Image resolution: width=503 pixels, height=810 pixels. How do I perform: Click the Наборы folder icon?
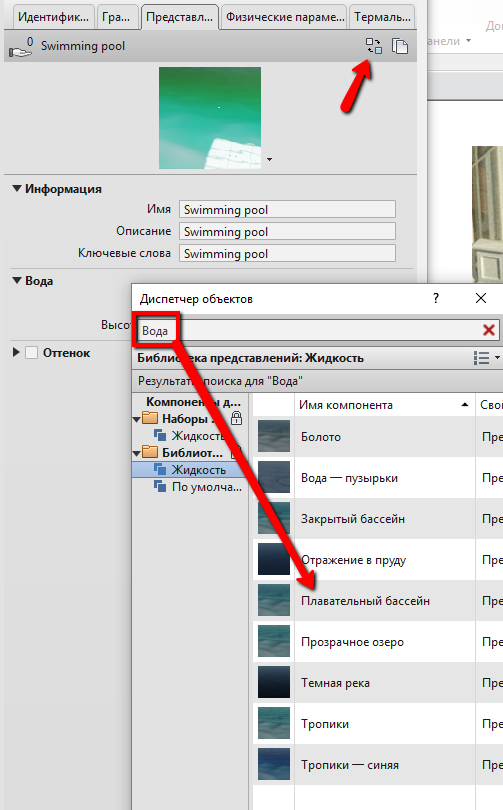(150, 418)
